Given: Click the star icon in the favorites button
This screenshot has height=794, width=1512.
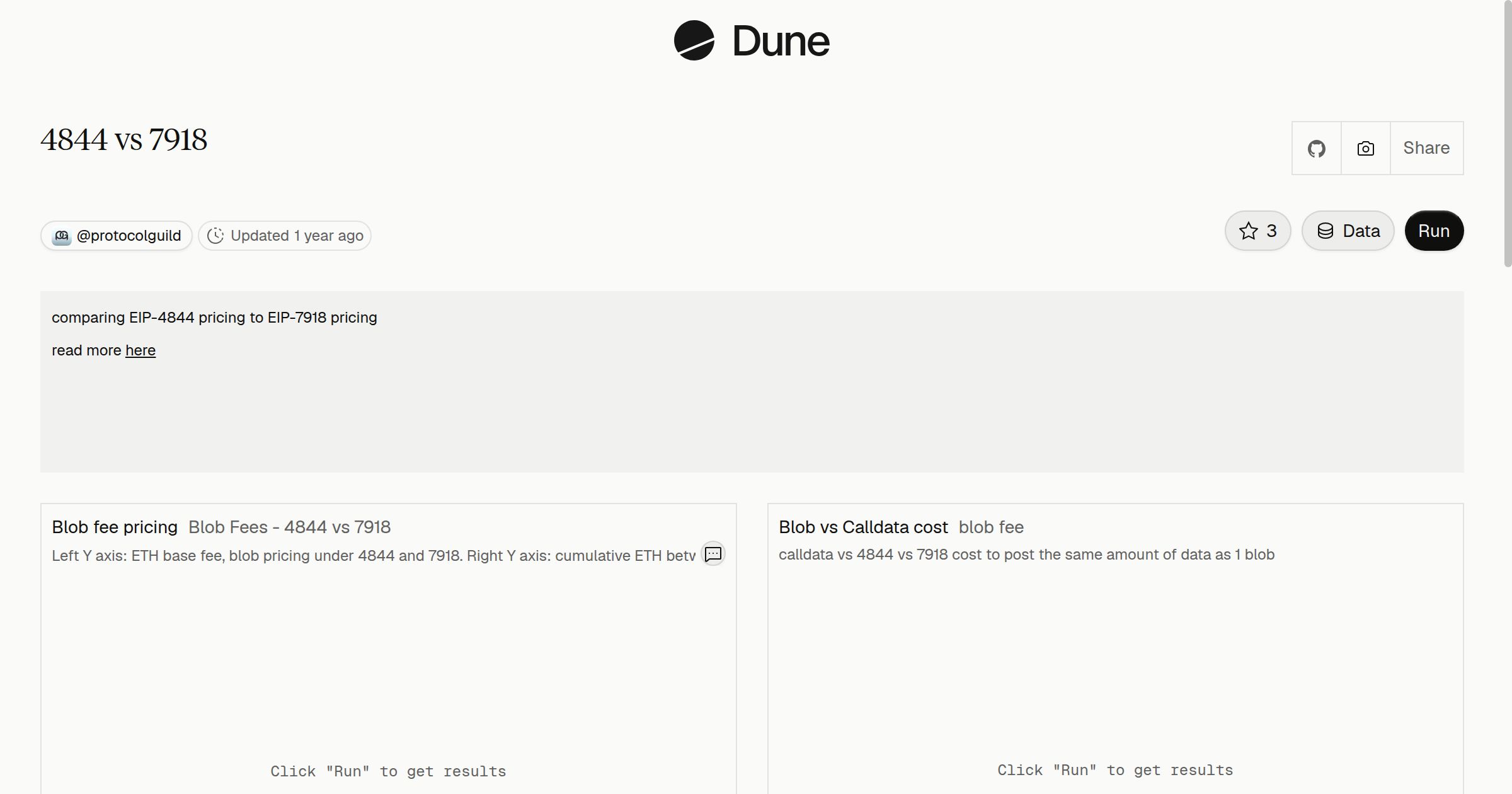Looking at the screenshot, I should point(1248,231).
